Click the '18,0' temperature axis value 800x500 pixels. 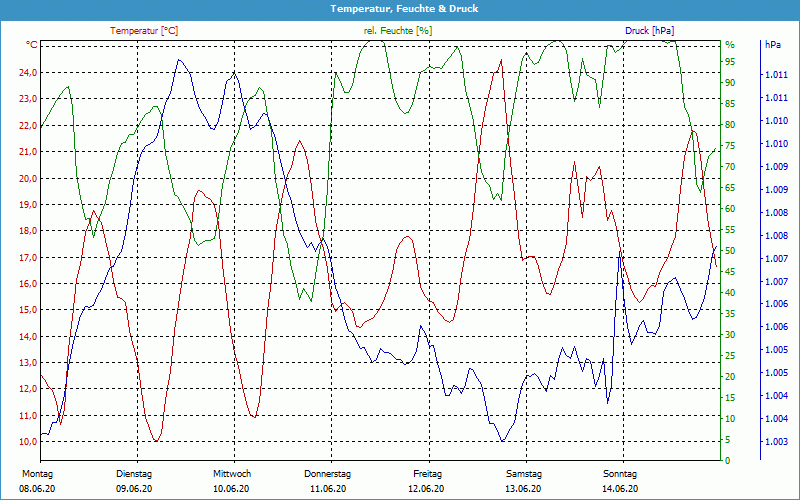(28, 231)
